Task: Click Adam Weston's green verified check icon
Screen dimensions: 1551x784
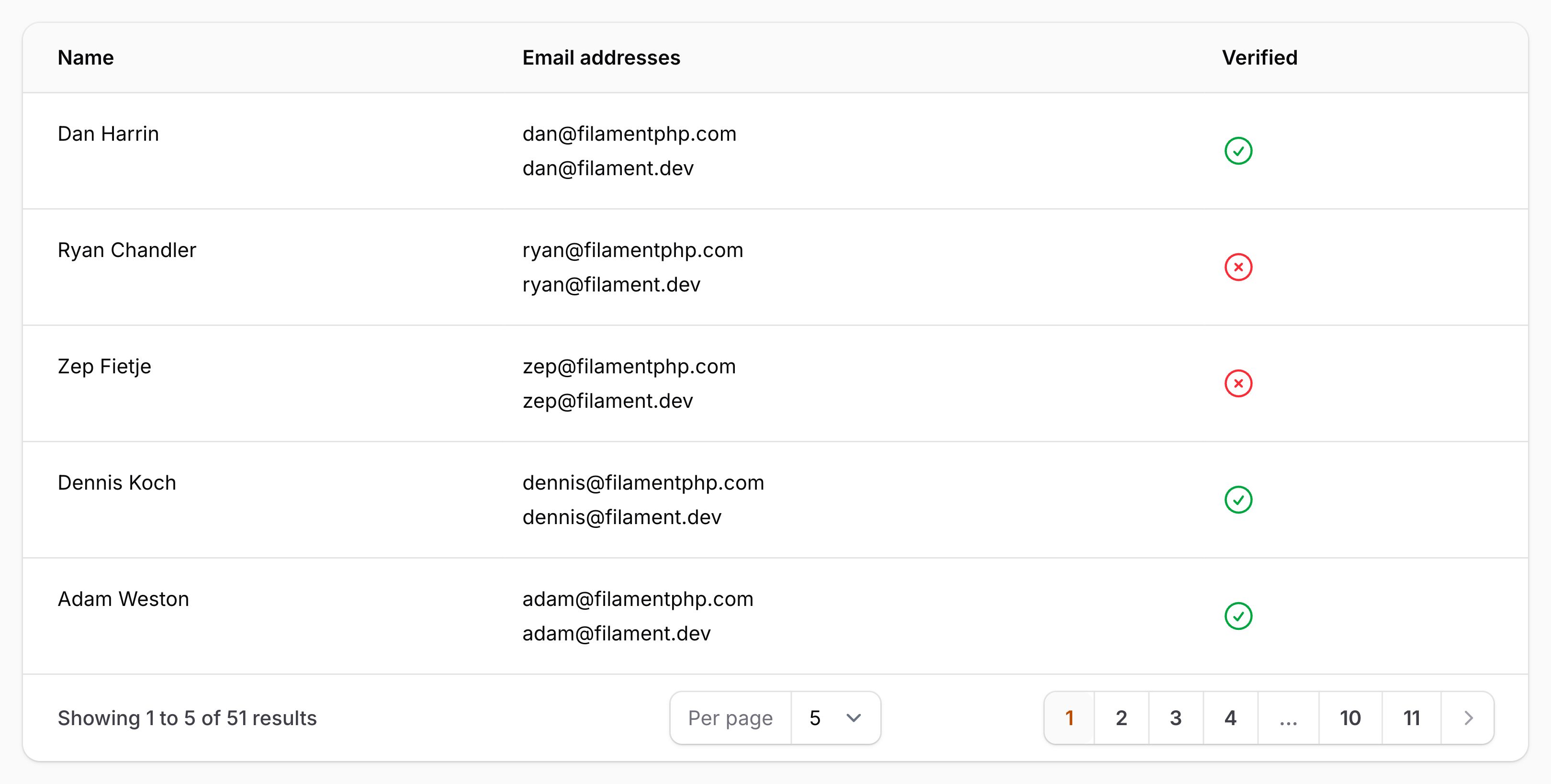Action: (x=1238, y=616)
